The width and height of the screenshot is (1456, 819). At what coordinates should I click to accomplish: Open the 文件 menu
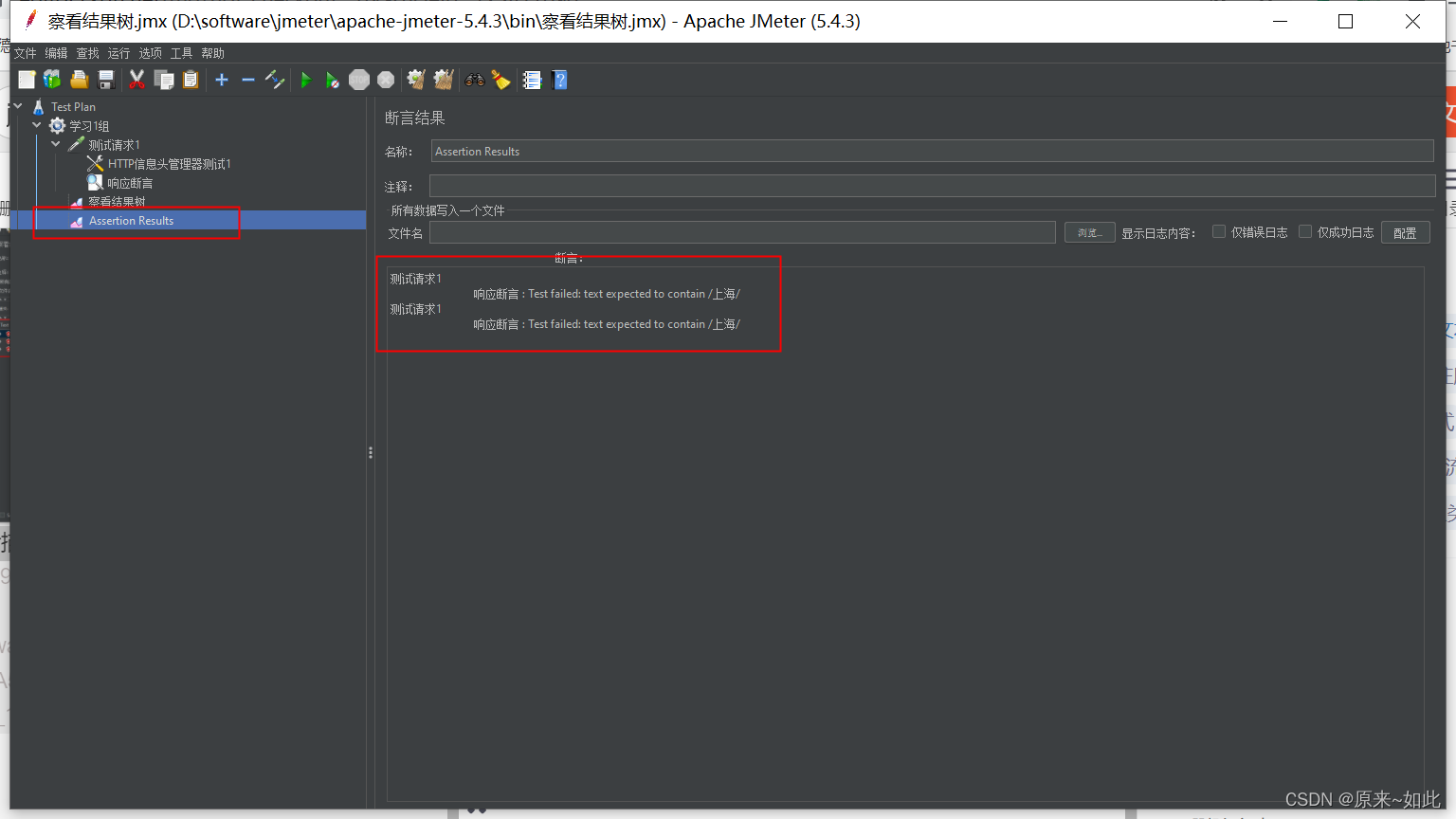point(26,53)
